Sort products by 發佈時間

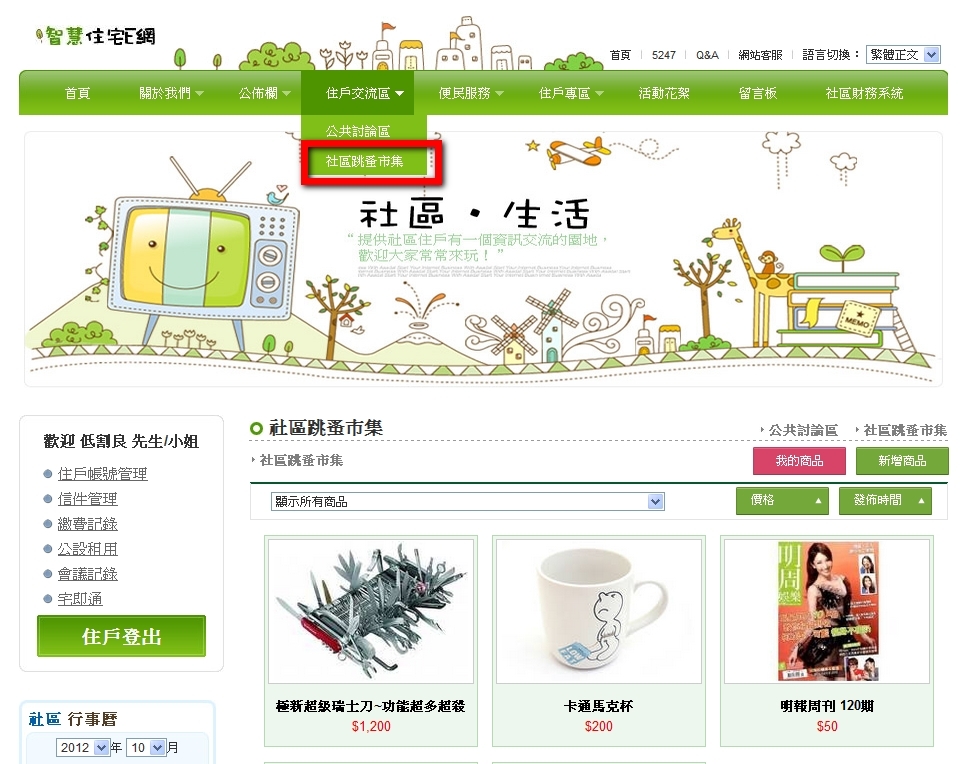[885, 500]
